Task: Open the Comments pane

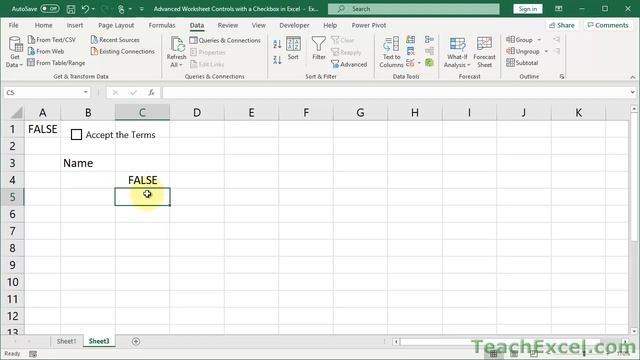Action: point(608,25)
